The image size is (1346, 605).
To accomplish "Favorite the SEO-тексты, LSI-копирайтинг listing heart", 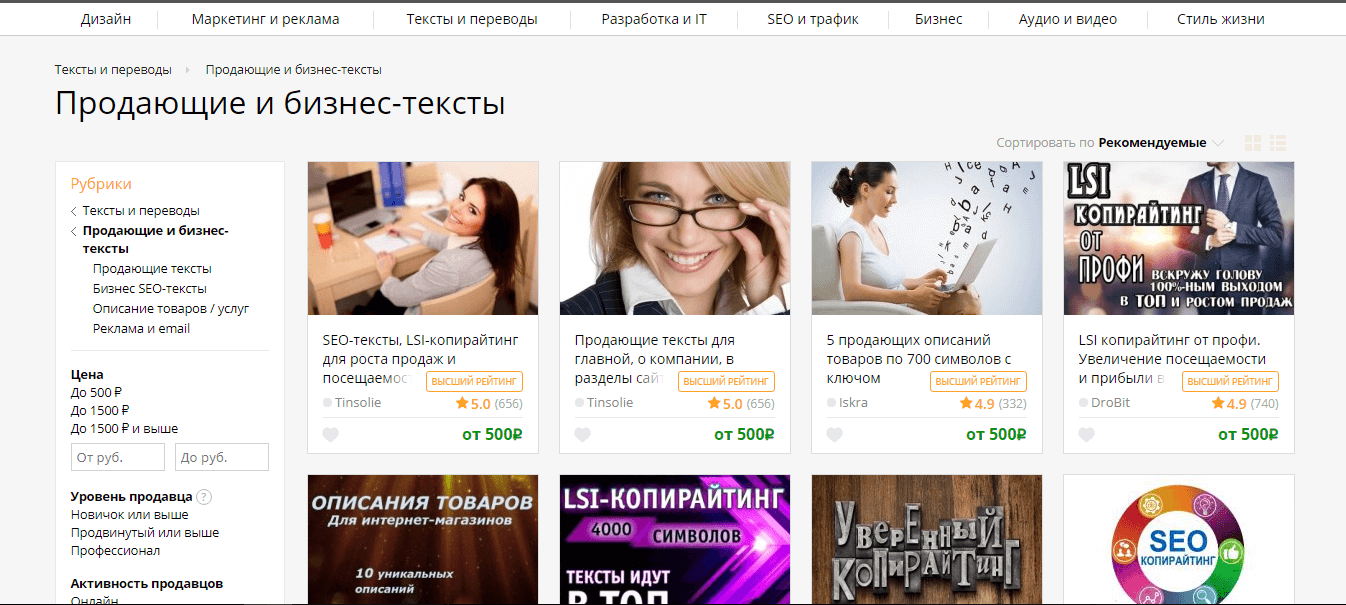I will pos(331,434).
